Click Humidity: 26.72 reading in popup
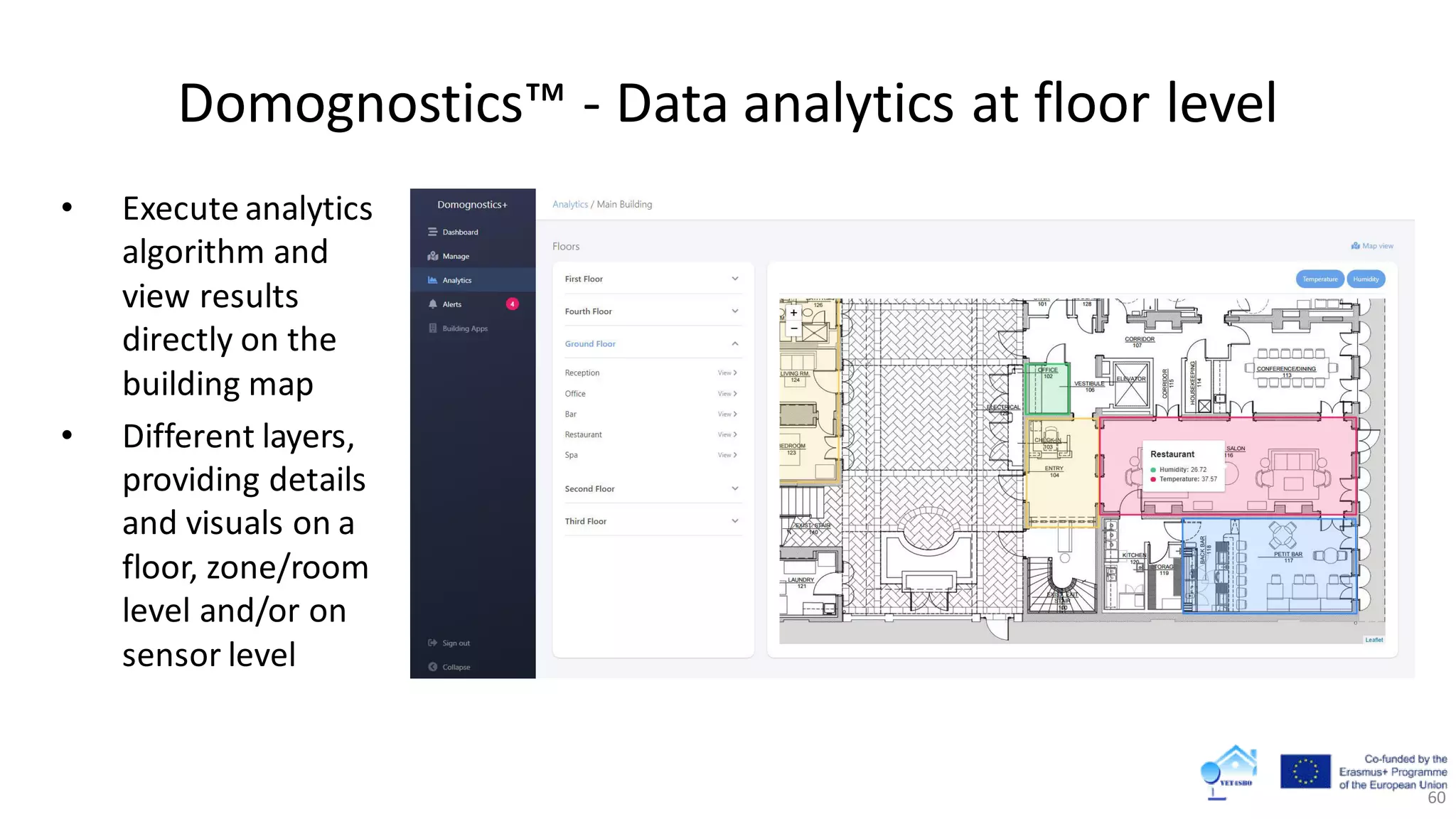The width and height of the screenshot is (1456, 819). 1182,469
